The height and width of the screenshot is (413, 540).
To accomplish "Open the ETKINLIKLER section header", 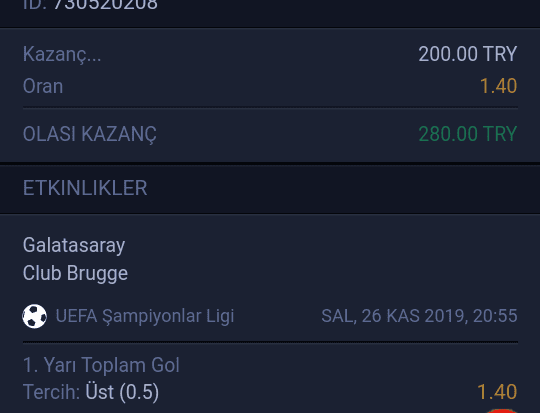I will 270,189.
